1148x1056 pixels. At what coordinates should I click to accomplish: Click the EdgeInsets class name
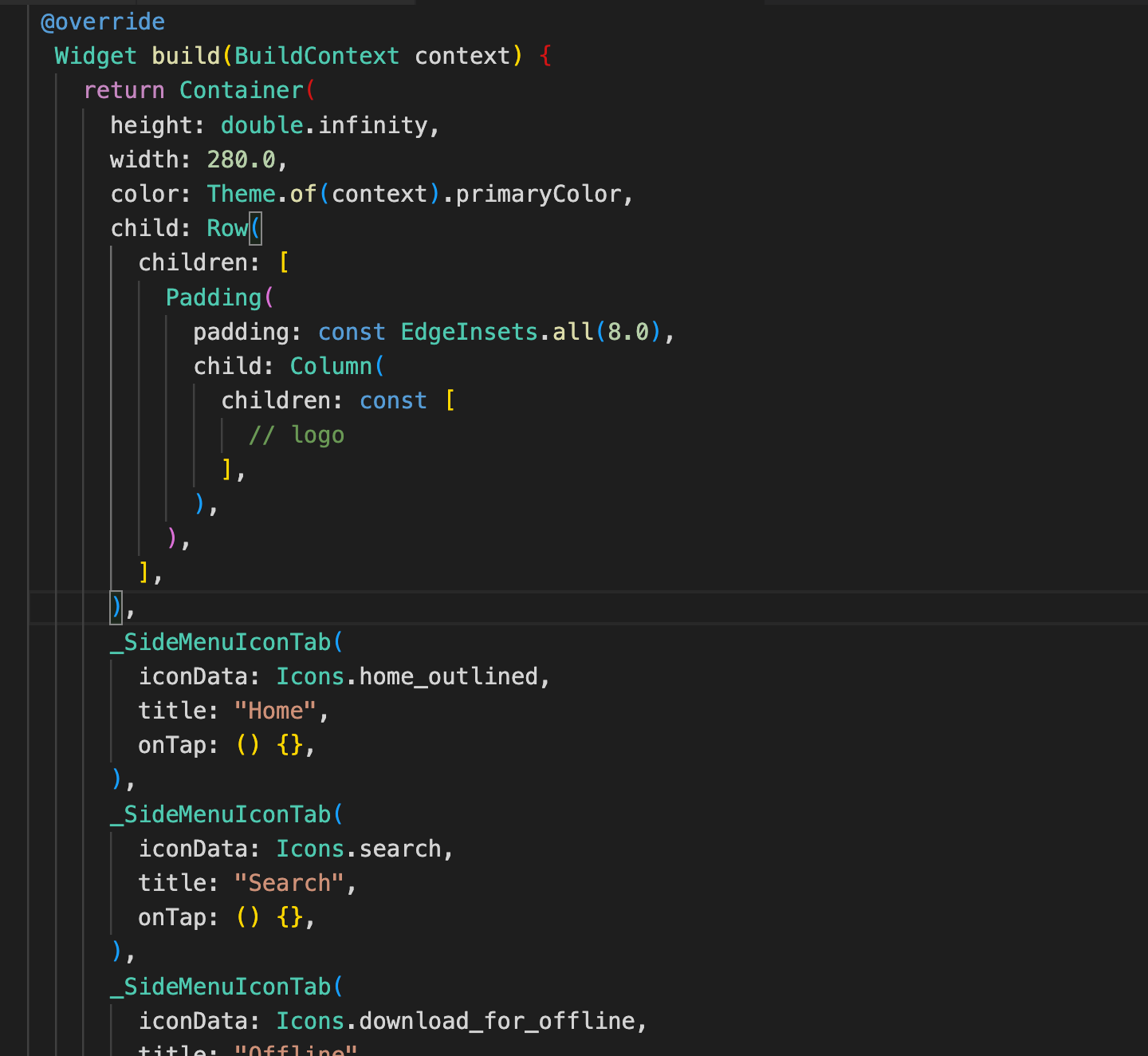(x=470, y=332)
